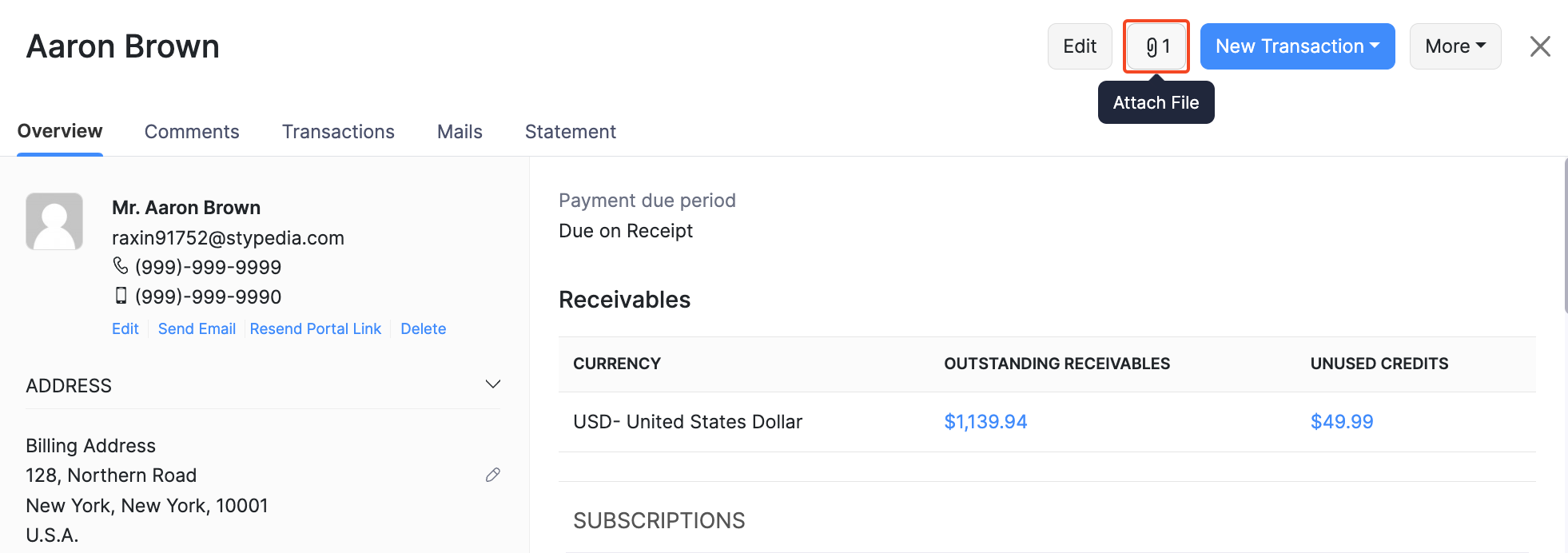Open the Transactions tab

coord(338,132)
